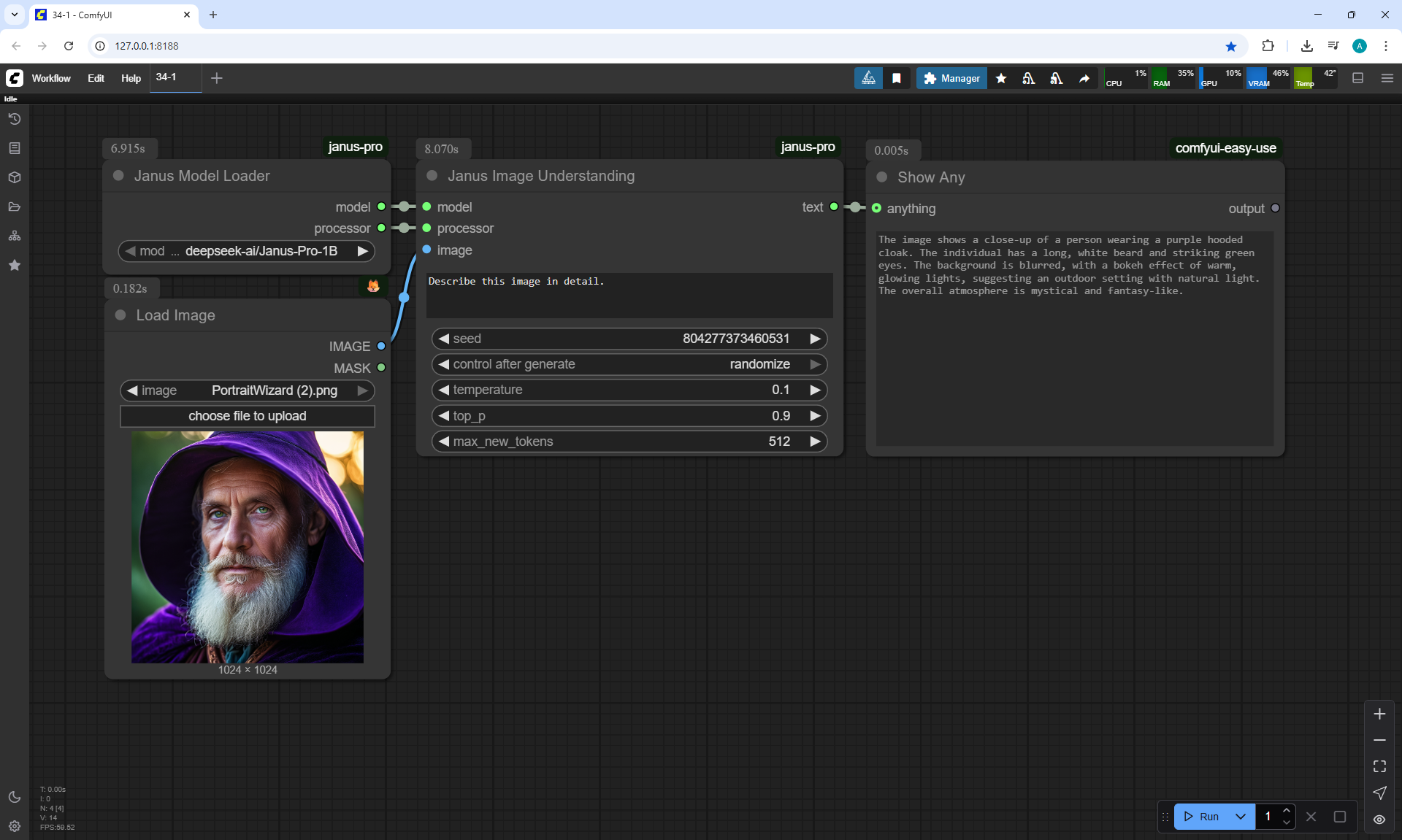Open control after generate dropdown
Screen dimensions: 1402x840
629,364
